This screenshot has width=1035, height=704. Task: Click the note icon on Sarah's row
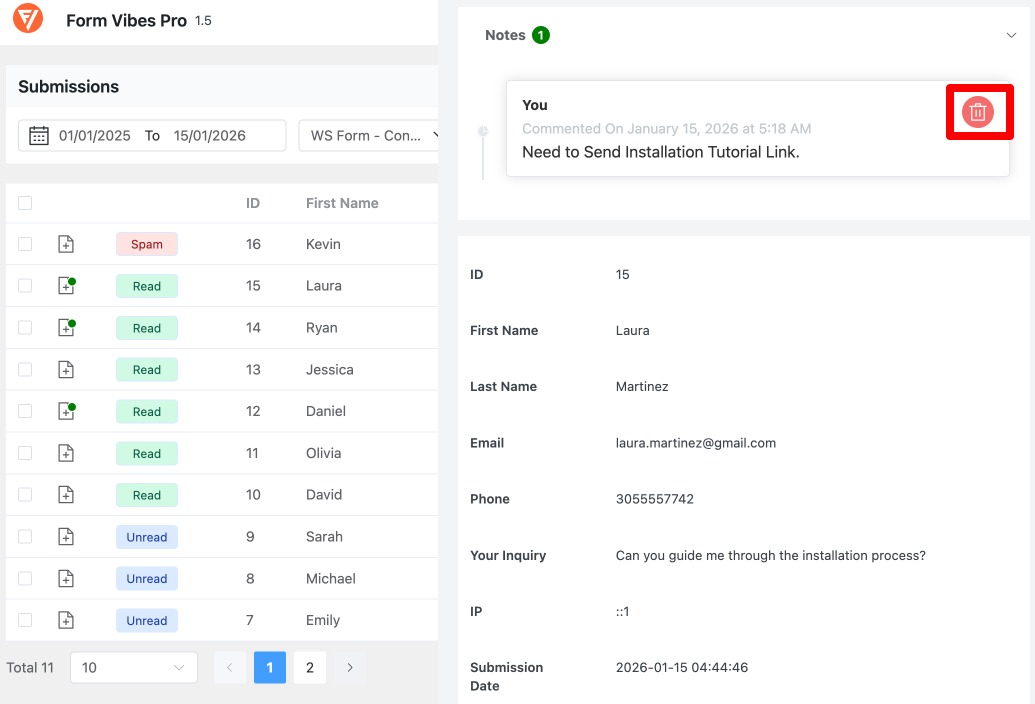(x=66, y=536)
